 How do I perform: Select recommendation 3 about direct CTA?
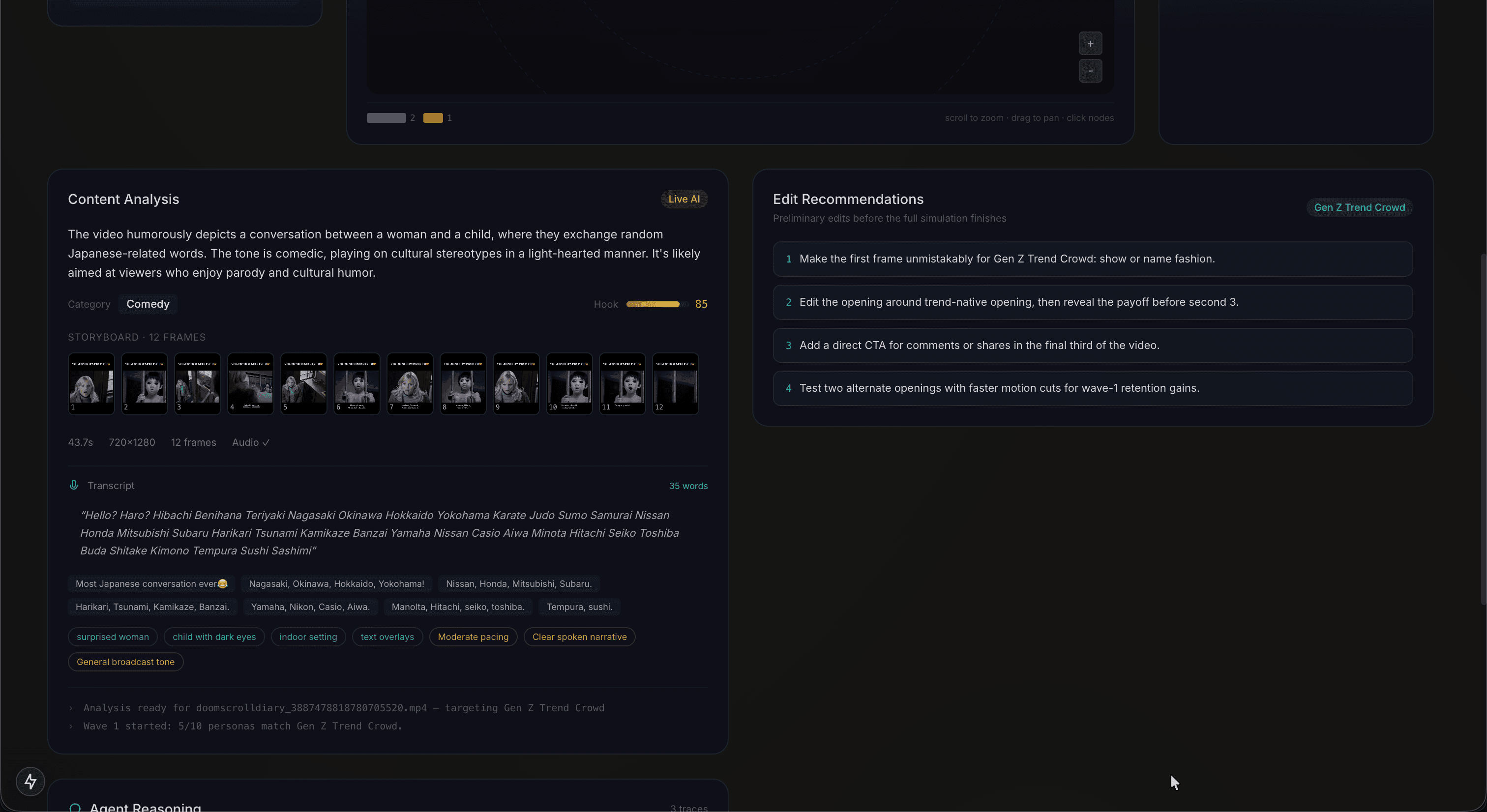pyautogui.click(x=1092, y=345)
